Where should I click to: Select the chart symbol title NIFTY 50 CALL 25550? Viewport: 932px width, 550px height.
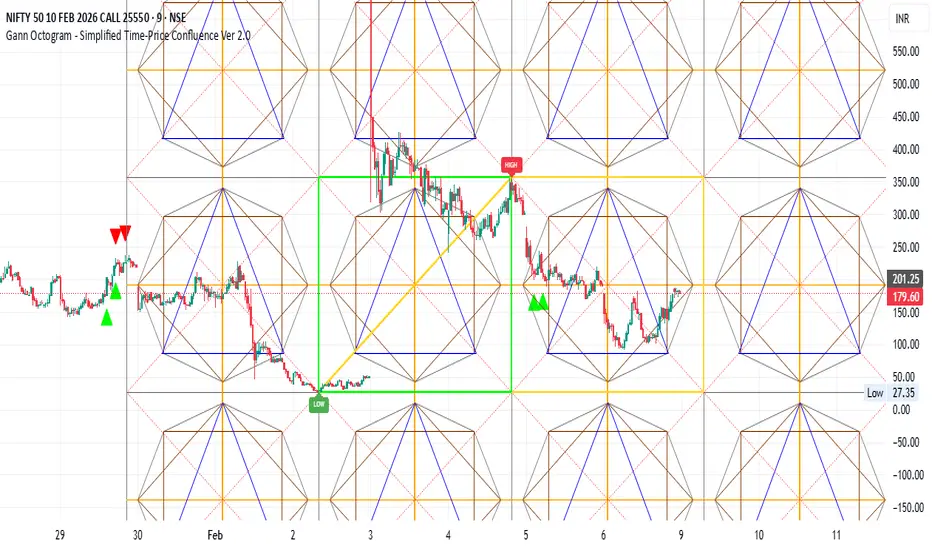pyautogui.click(x=96, y=18)
